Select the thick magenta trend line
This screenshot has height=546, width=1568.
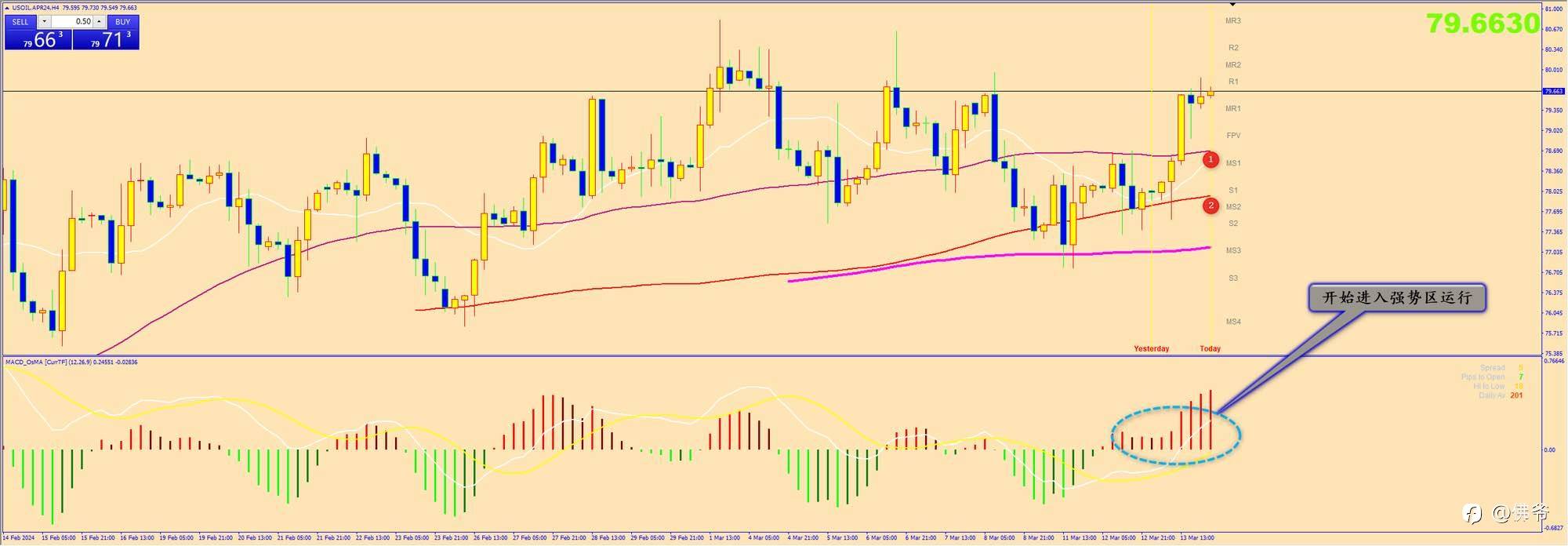click(999, 262)
